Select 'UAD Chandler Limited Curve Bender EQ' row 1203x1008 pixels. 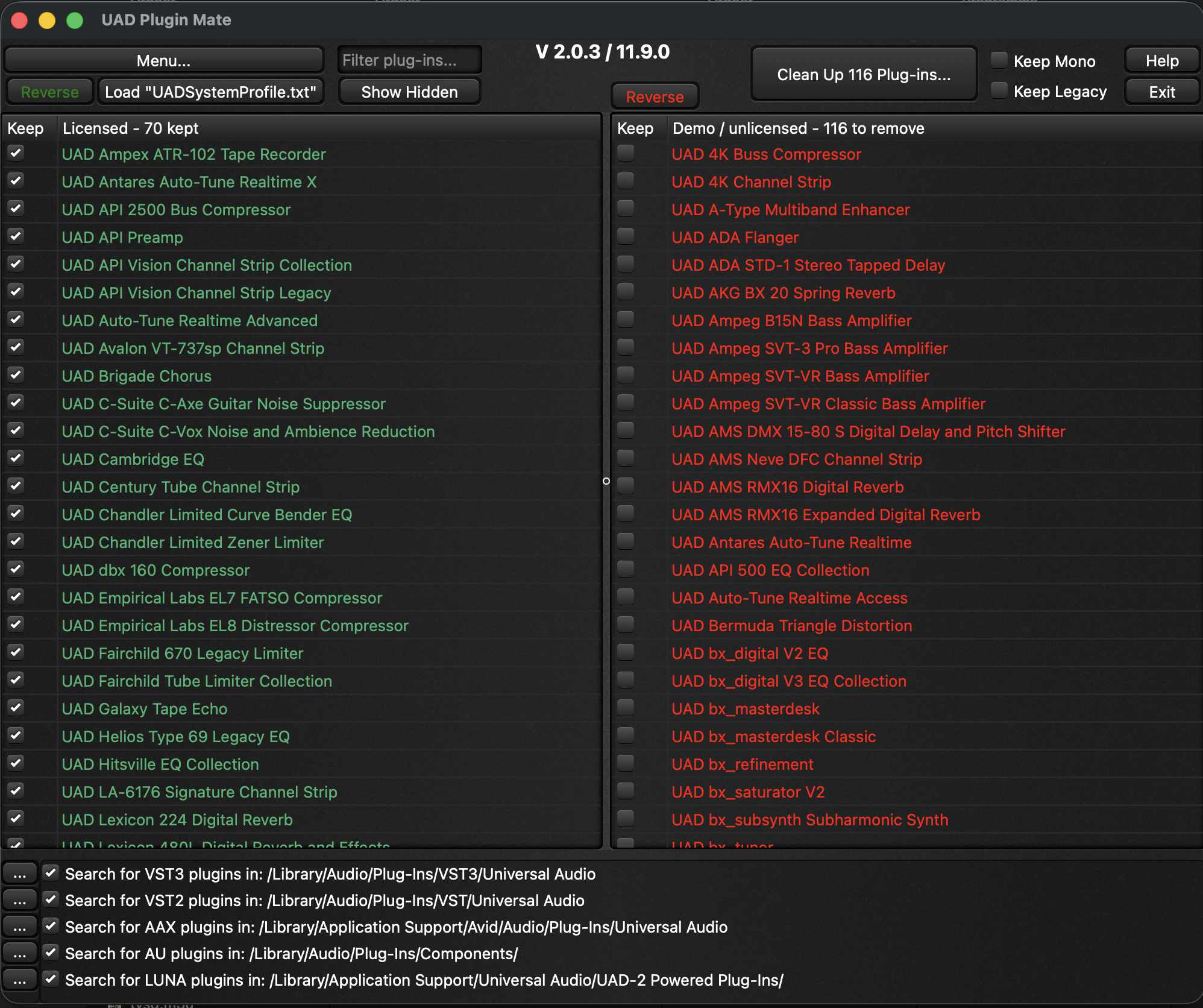pyautogui.click(x=302, y=515)
